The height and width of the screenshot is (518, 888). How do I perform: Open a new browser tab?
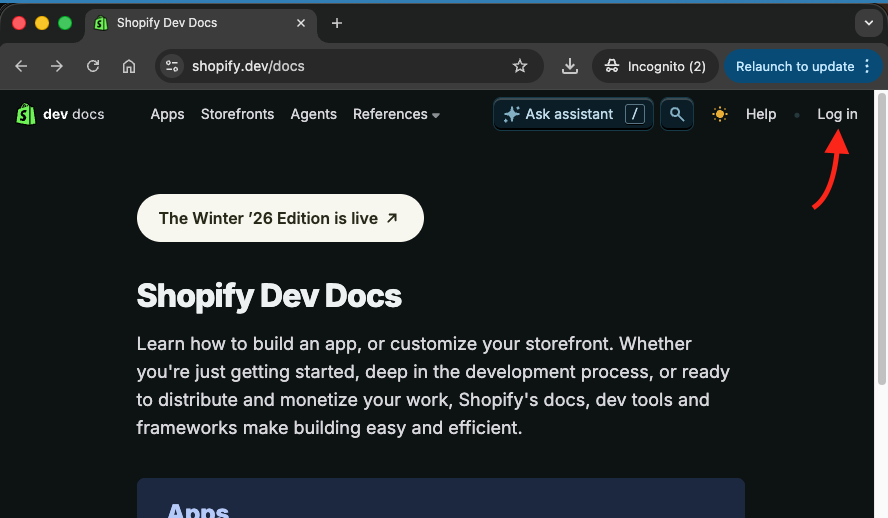(x=337, y=23)
